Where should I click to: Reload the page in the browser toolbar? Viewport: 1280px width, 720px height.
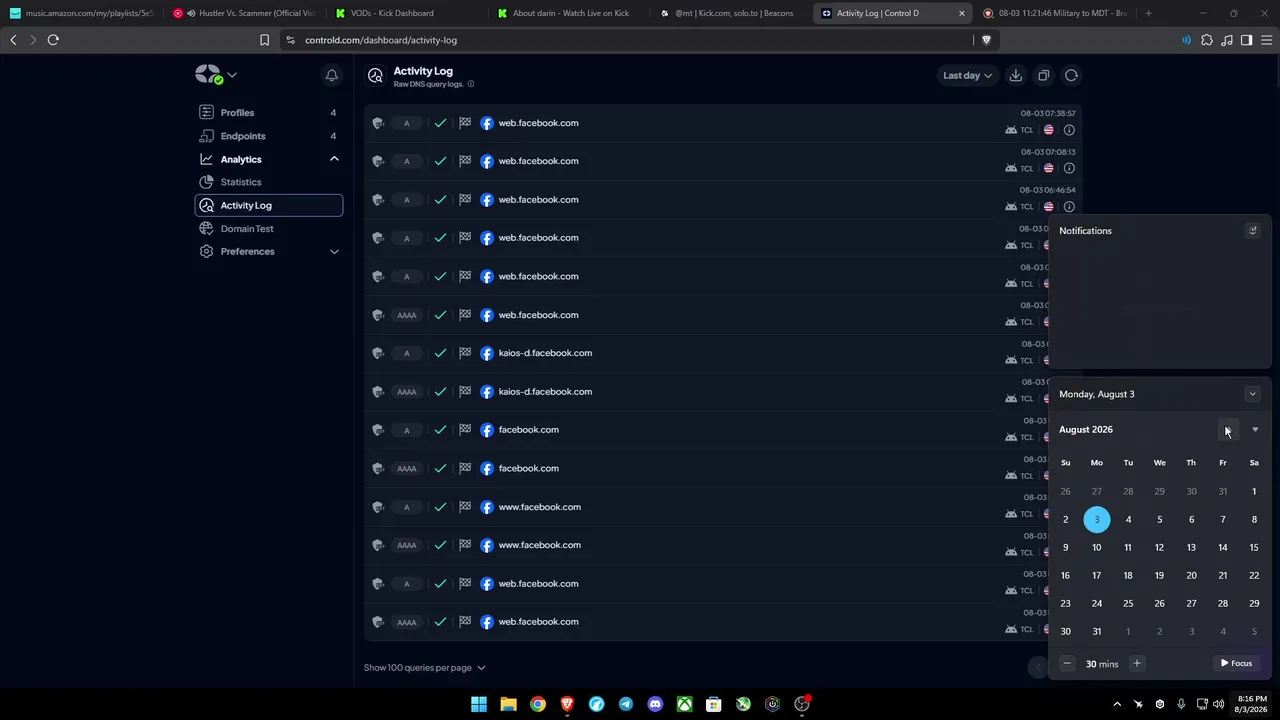click(53, 40)
